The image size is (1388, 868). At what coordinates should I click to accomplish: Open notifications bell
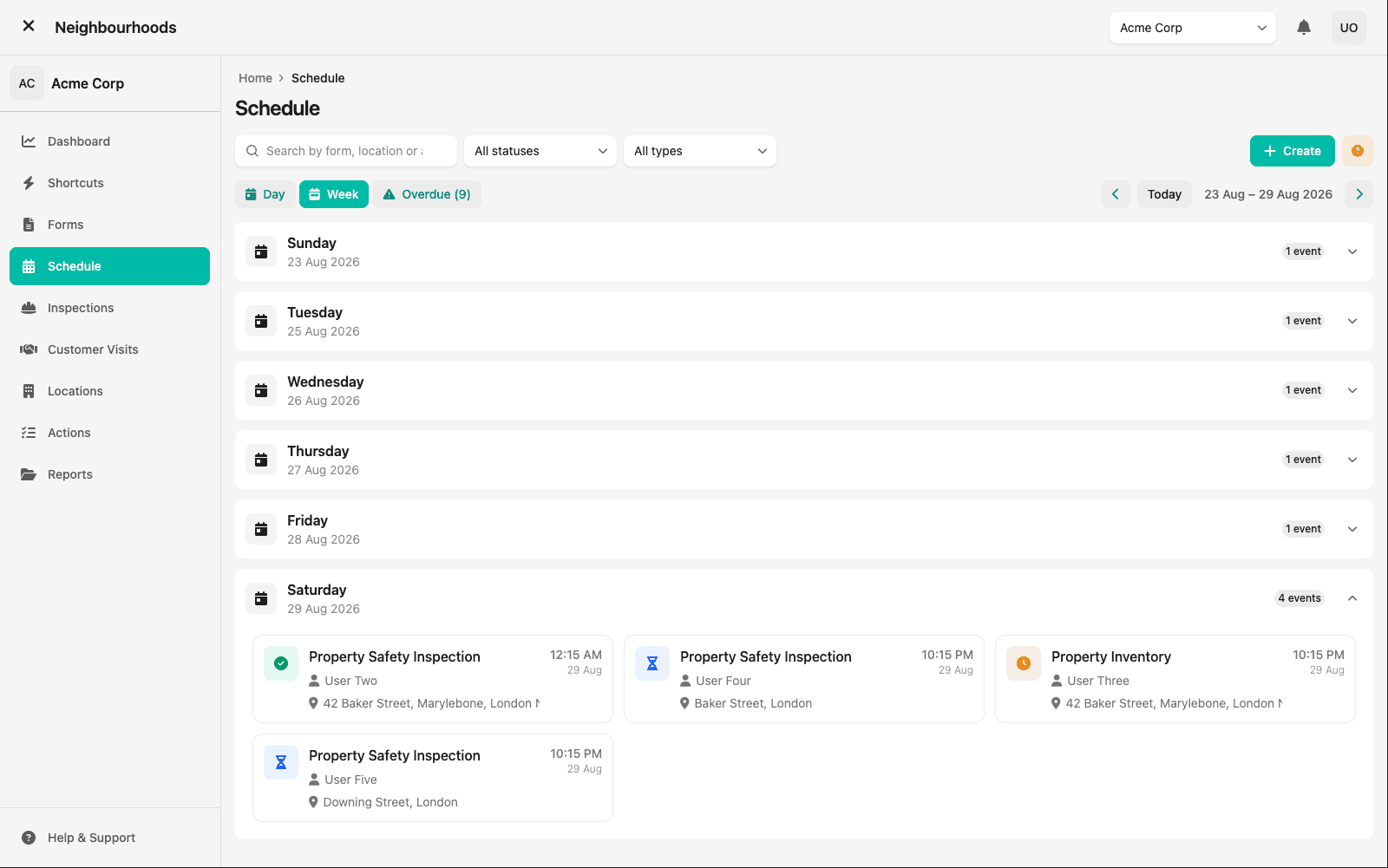[x=1304, y=28]
